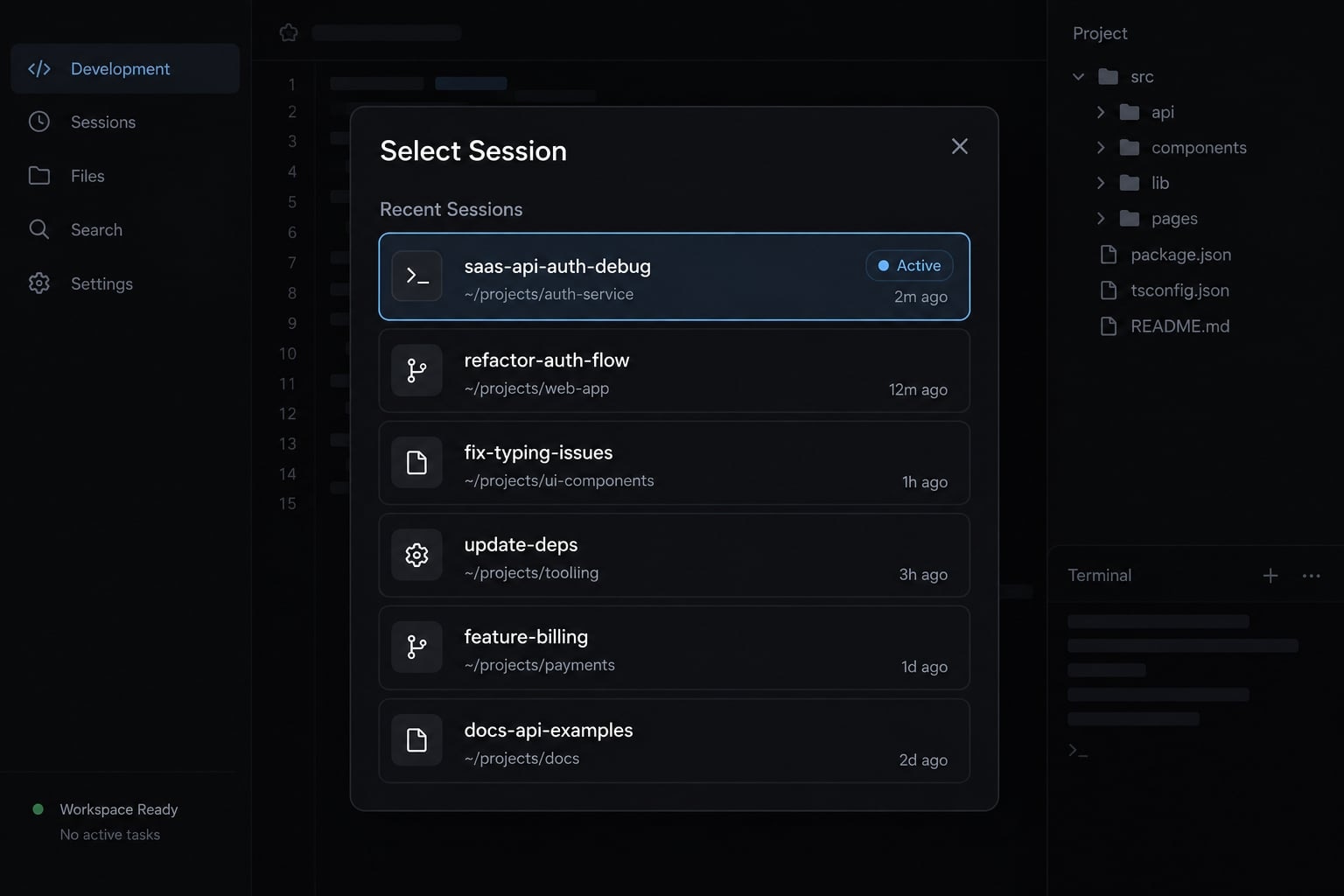Viewport: 1344px width, 896px height.
Task: Open the Development sidebar section
Action: pyautogui.click(x=125, y=68)
